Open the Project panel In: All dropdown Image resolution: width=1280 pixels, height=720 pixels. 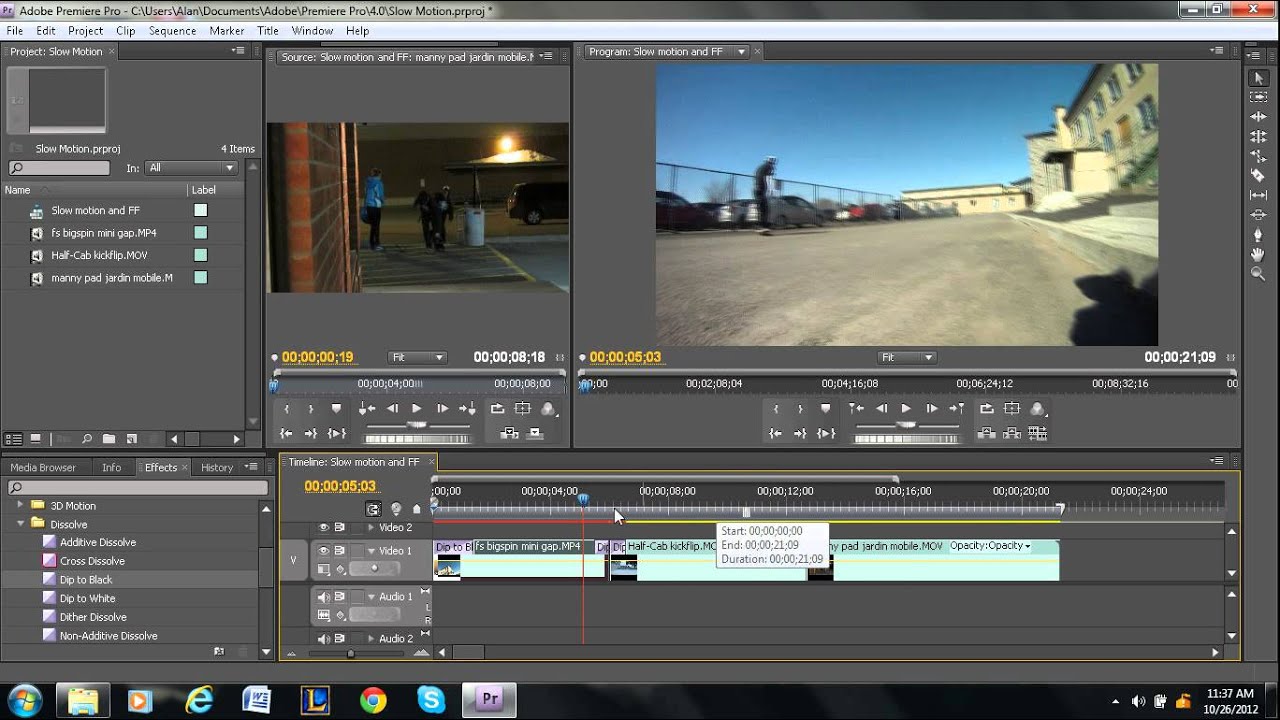coord(190,168)
